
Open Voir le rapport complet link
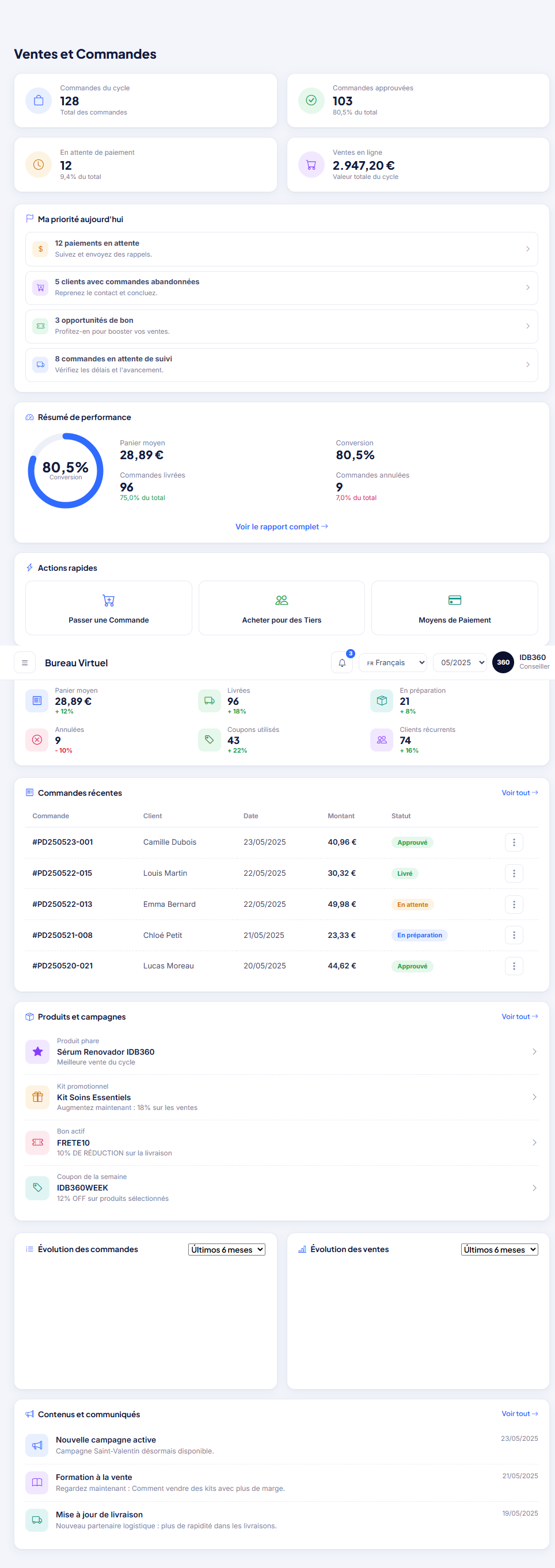282,527
